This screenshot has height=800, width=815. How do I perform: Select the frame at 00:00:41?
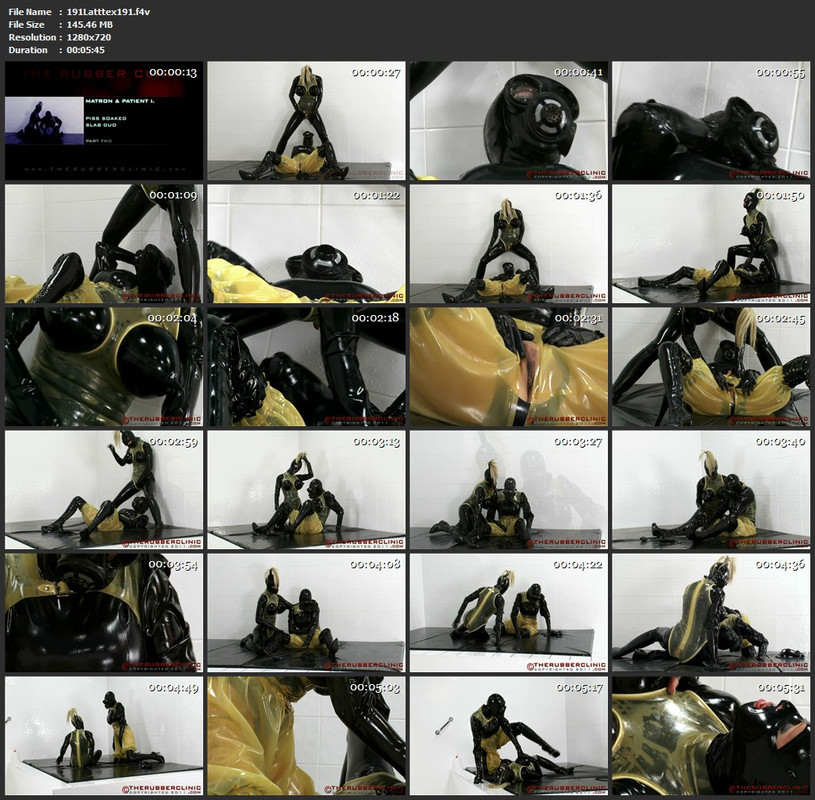click(508, 121)
